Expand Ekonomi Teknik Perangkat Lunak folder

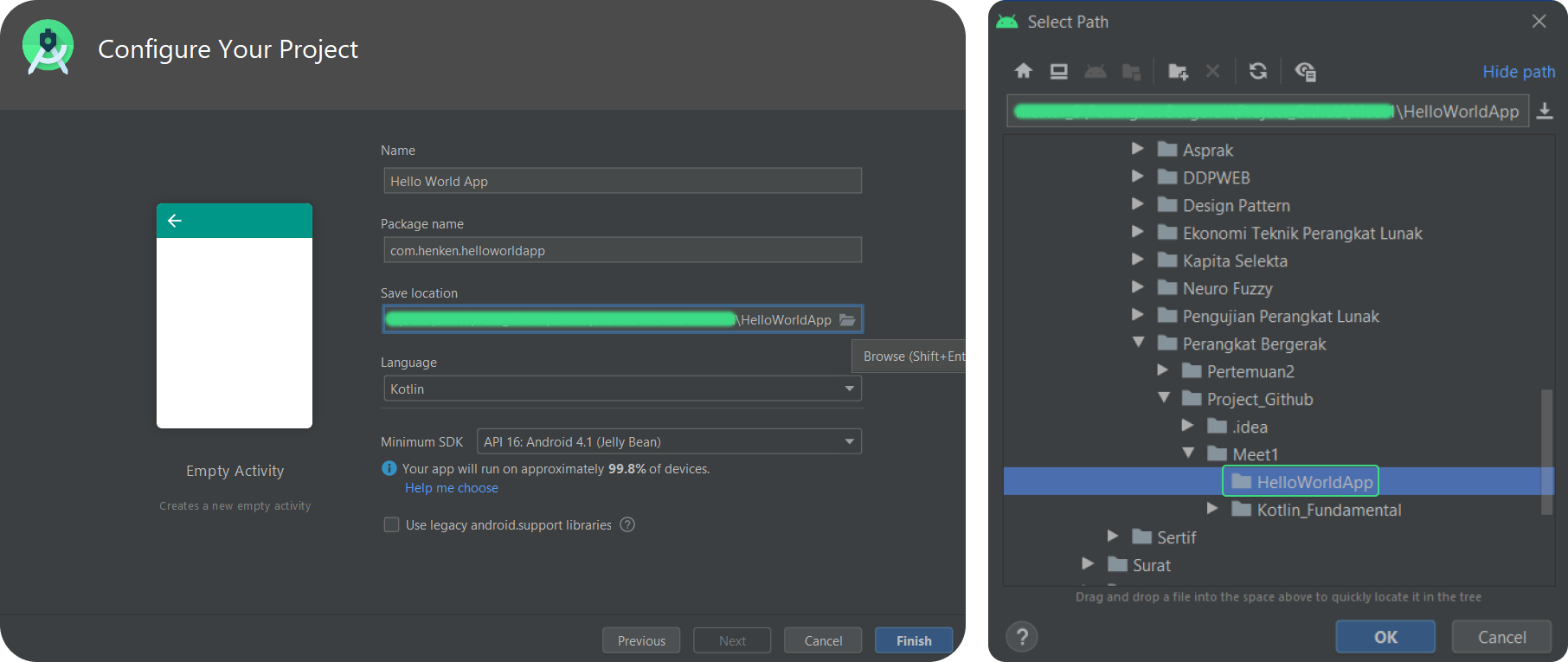pos(1138,232)
